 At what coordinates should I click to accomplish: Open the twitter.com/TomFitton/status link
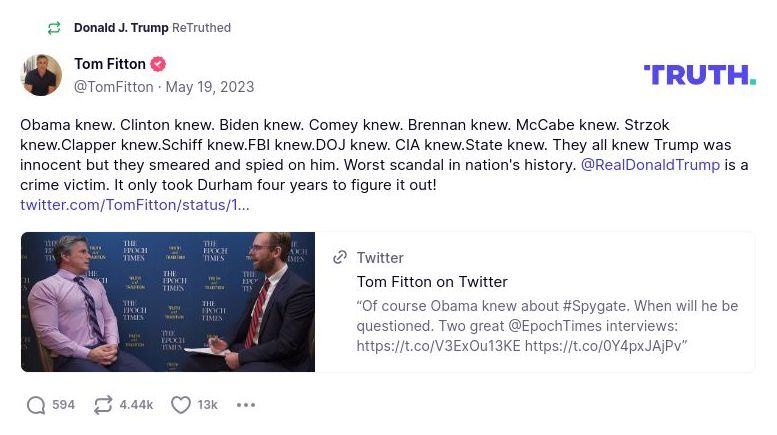click(135, 205)
